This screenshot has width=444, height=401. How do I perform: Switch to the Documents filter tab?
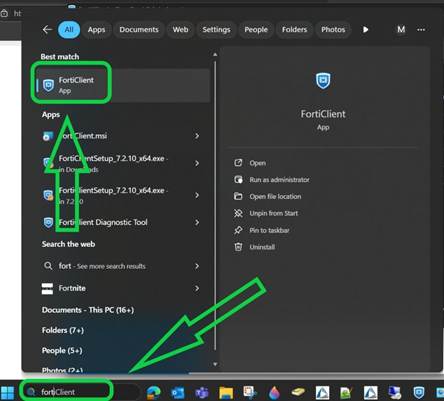[x=139, y=30]
